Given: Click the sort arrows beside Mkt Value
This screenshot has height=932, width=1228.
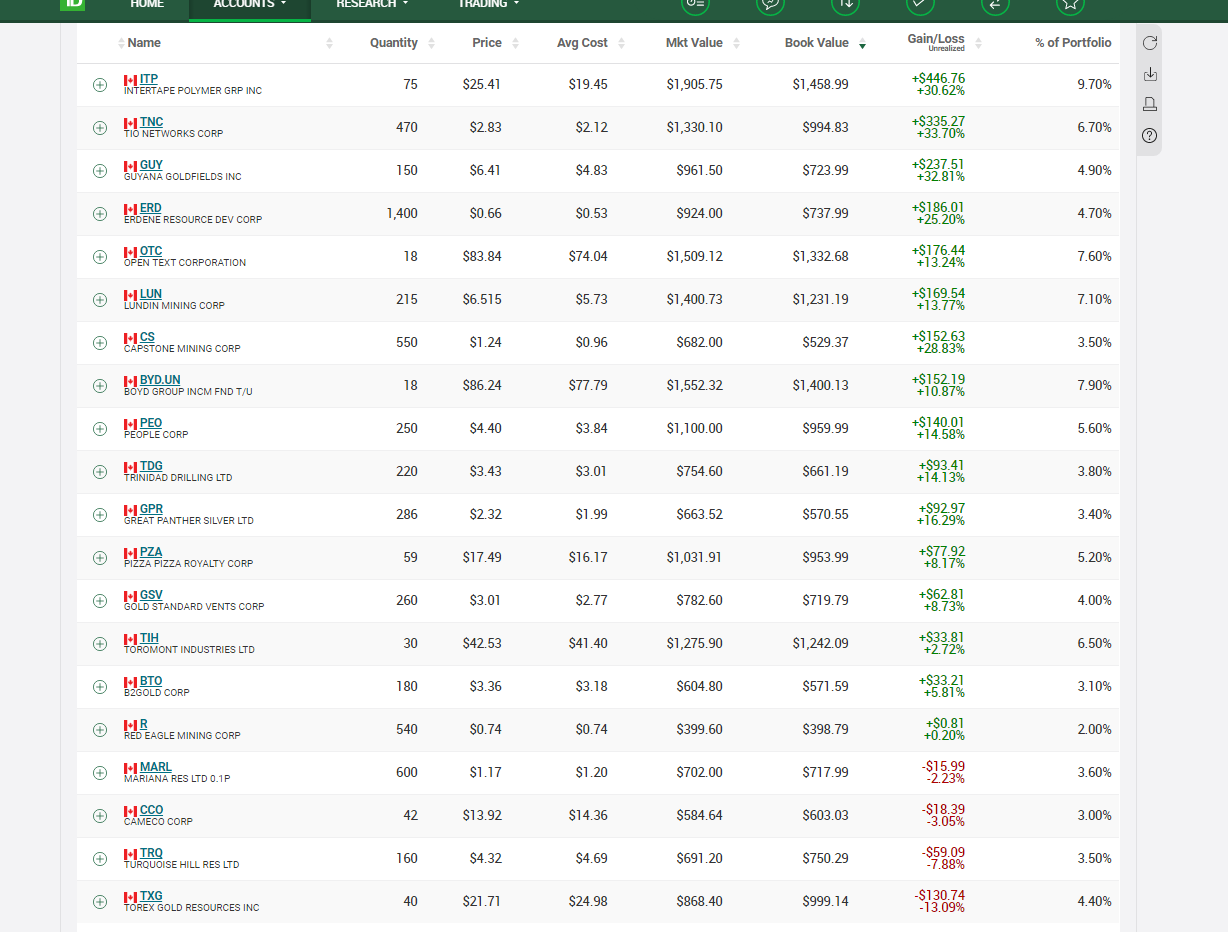Looking at the screenshot, I should point(736,43).
